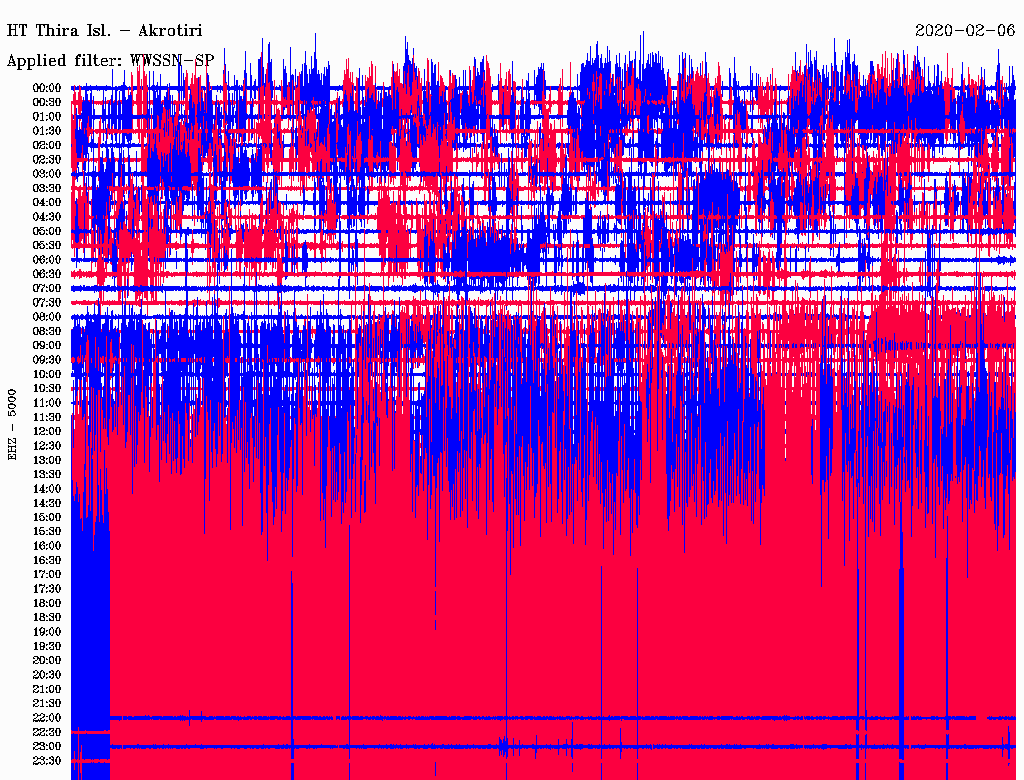Click the 00:30 time label

point(47,102)
